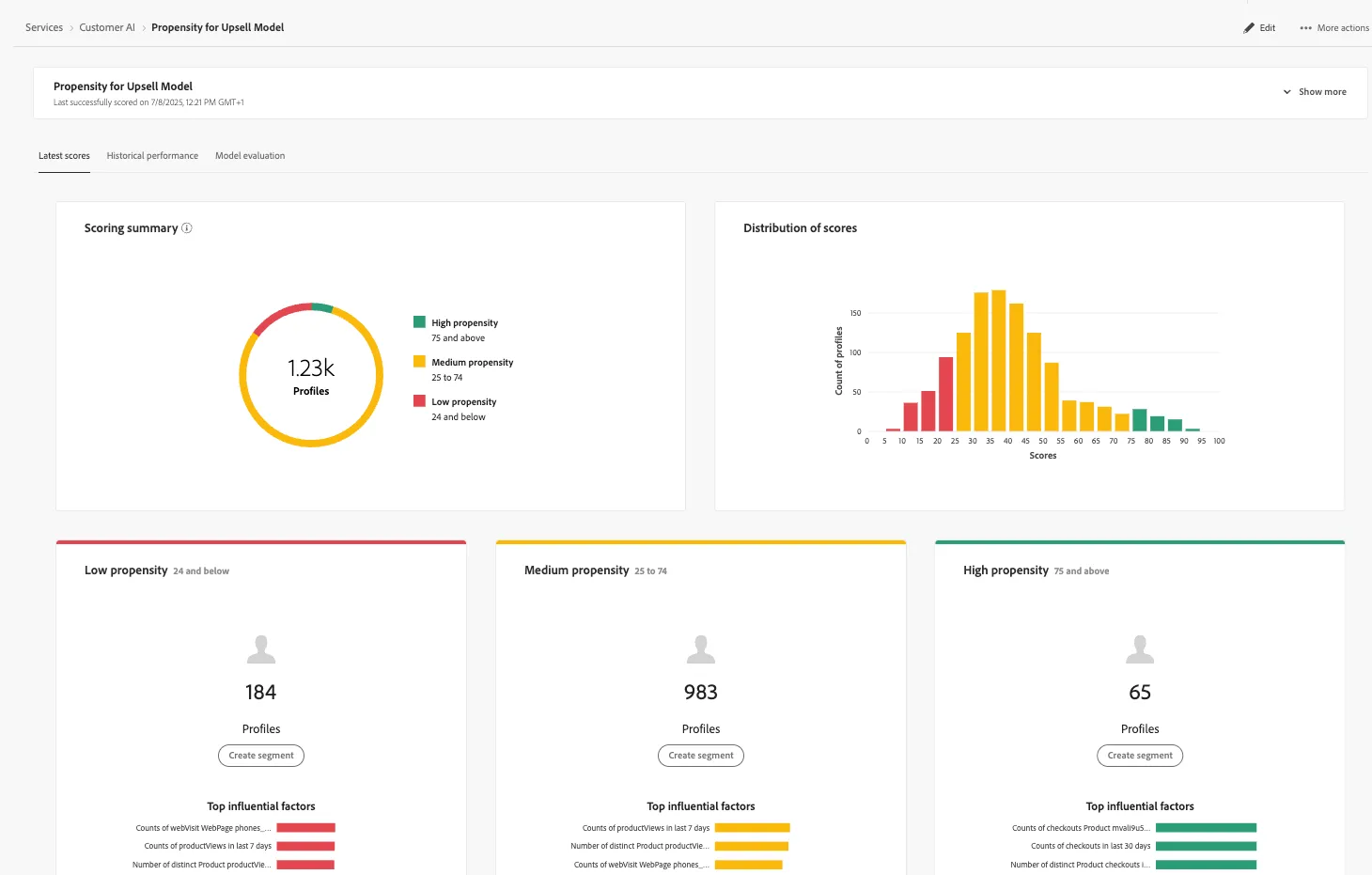The image size is (1372, 875).
Task: Click the yellow Medium propensity legend swatch
Action: (x=419, y=361)
